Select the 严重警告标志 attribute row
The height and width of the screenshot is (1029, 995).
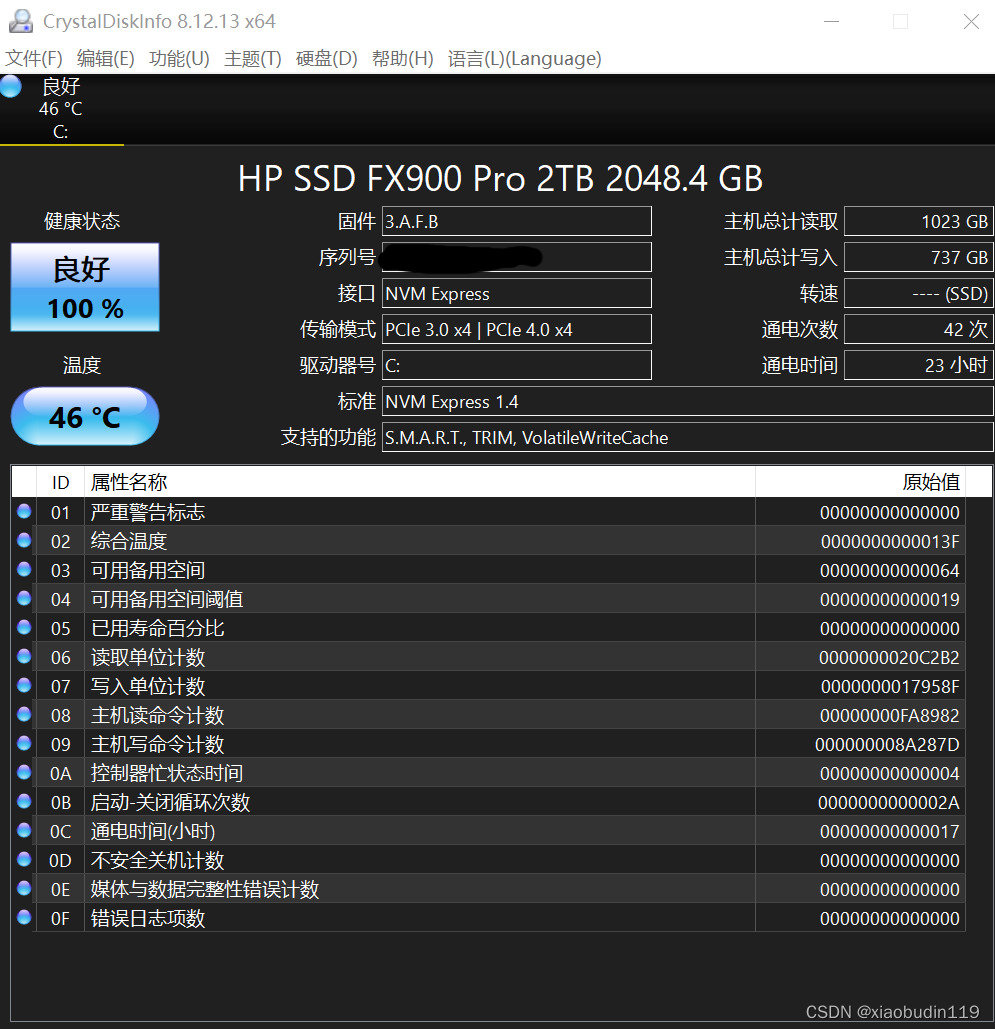[488, 512]
